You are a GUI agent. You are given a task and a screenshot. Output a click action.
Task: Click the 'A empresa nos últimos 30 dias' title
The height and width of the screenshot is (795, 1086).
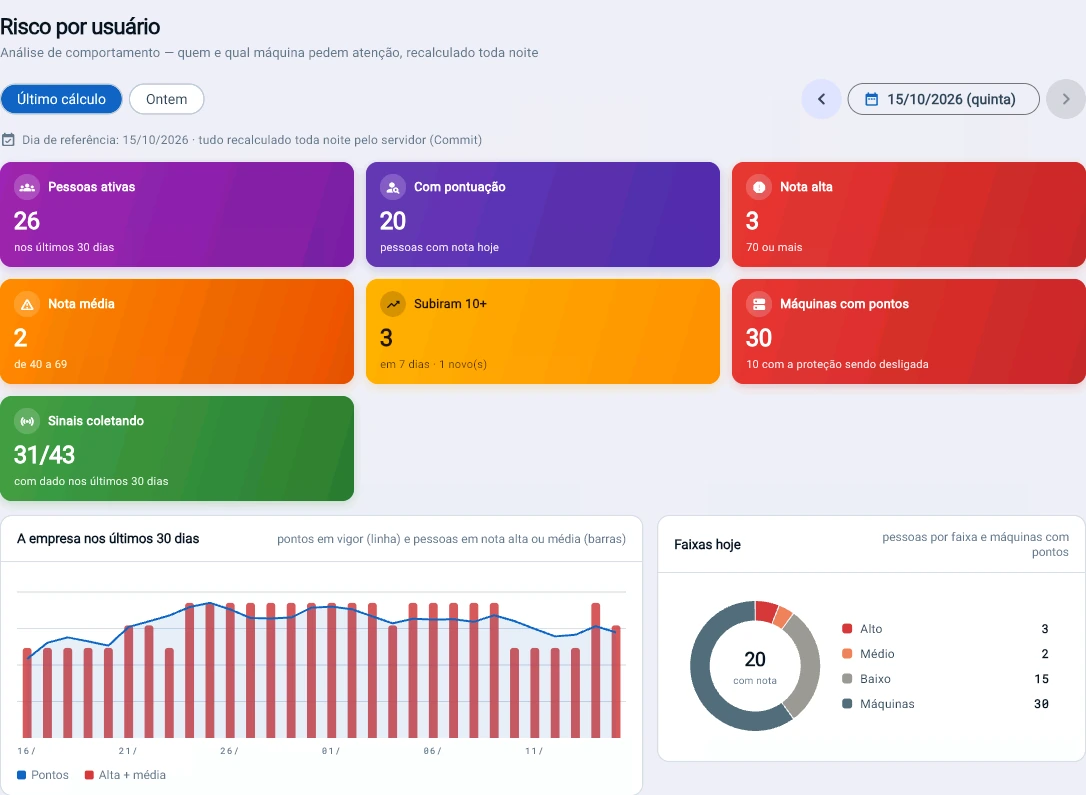tap(108, 539)
